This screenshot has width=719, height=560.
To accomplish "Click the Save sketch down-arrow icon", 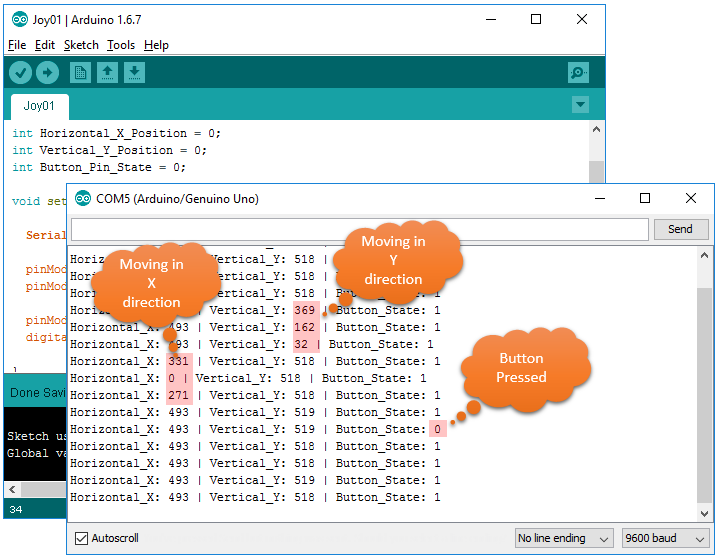I will (134, 72).
